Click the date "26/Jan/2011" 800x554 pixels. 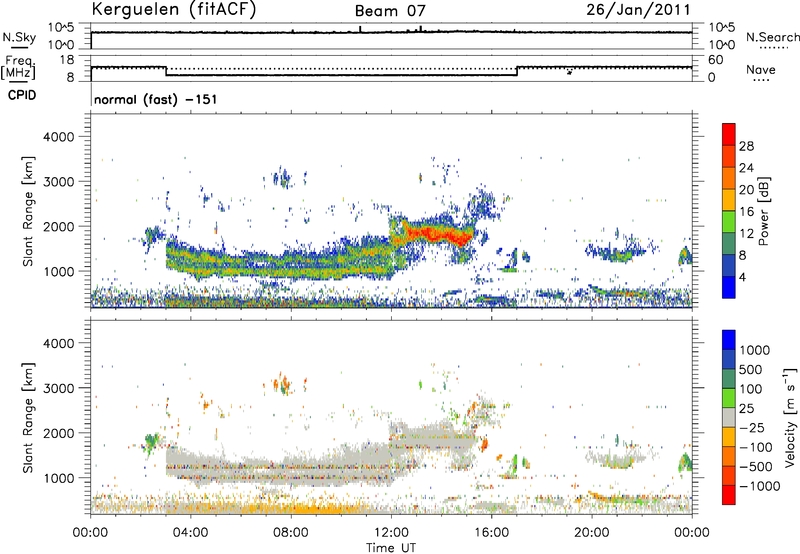[638, 10]
